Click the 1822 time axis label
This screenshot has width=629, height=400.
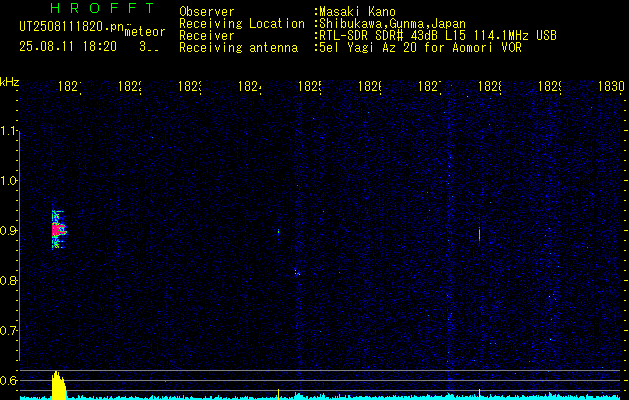coord(130,86)
